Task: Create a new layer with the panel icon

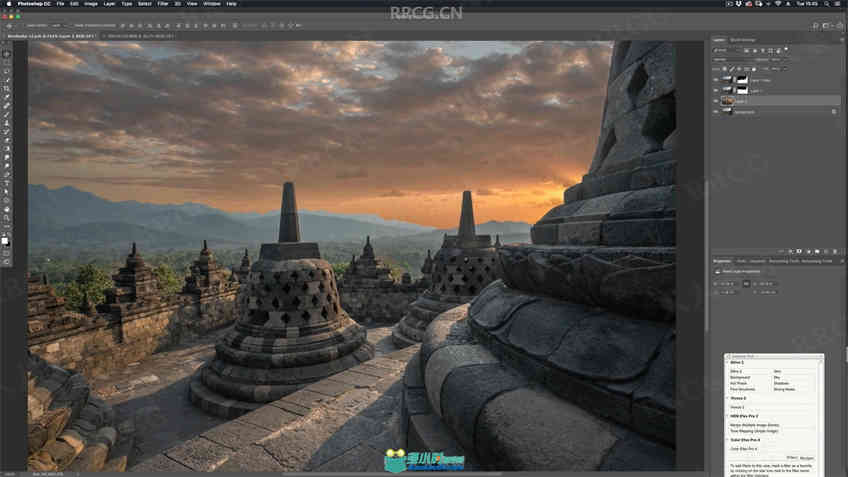Action: (x=826, y=251)
